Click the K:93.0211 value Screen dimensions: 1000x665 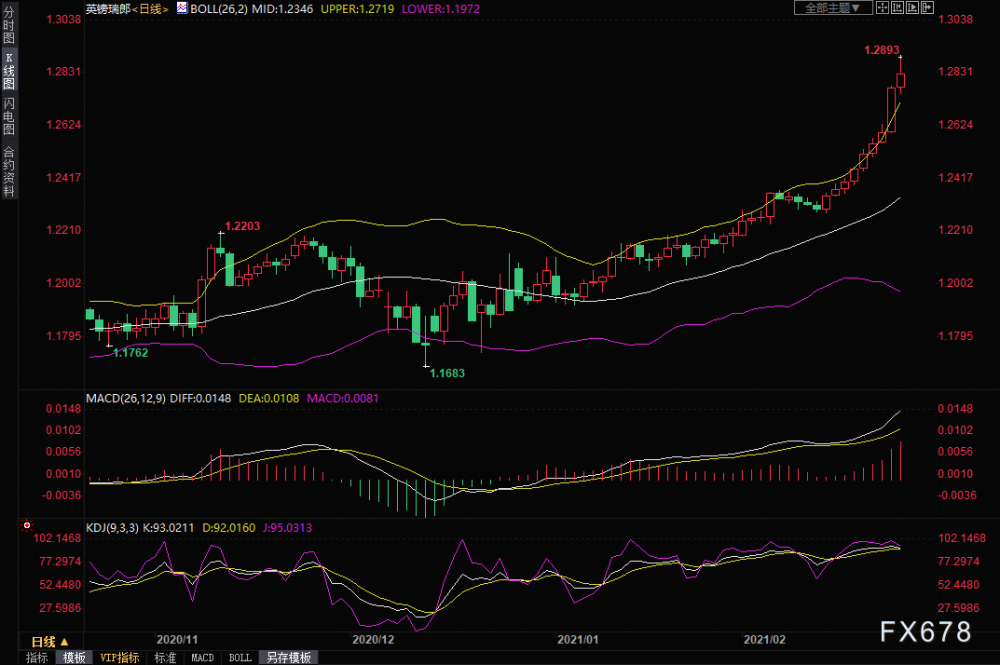[x=168, y=528]
